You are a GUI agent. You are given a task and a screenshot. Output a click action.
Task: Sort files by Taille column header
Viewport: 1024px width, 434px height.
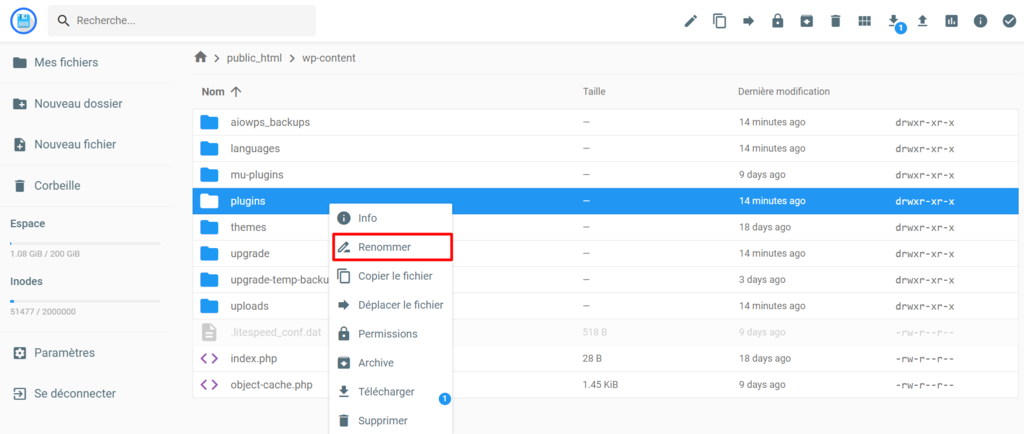(x=594, y=92)
